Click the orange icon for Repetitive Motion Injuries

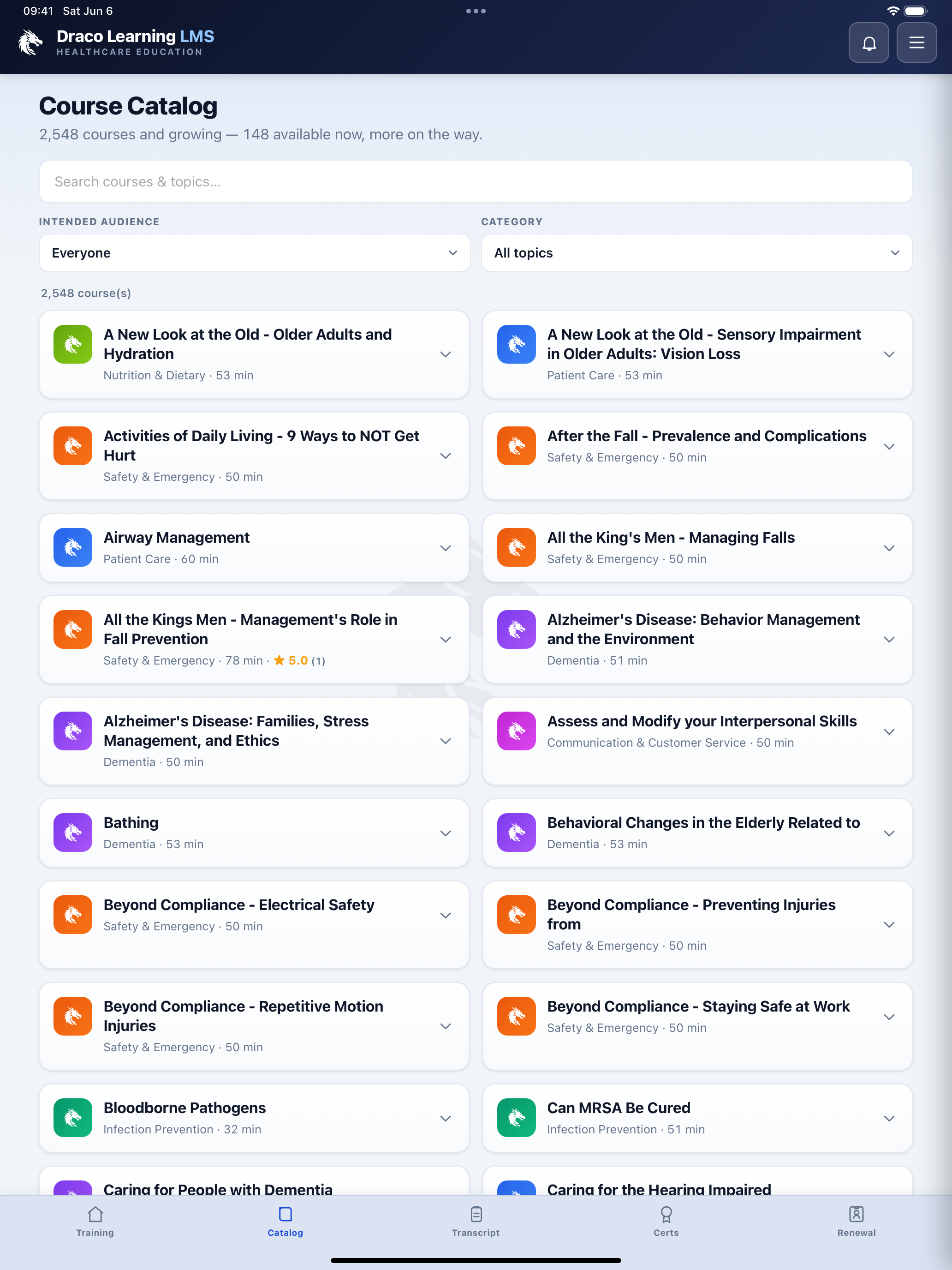(73, 1017)
